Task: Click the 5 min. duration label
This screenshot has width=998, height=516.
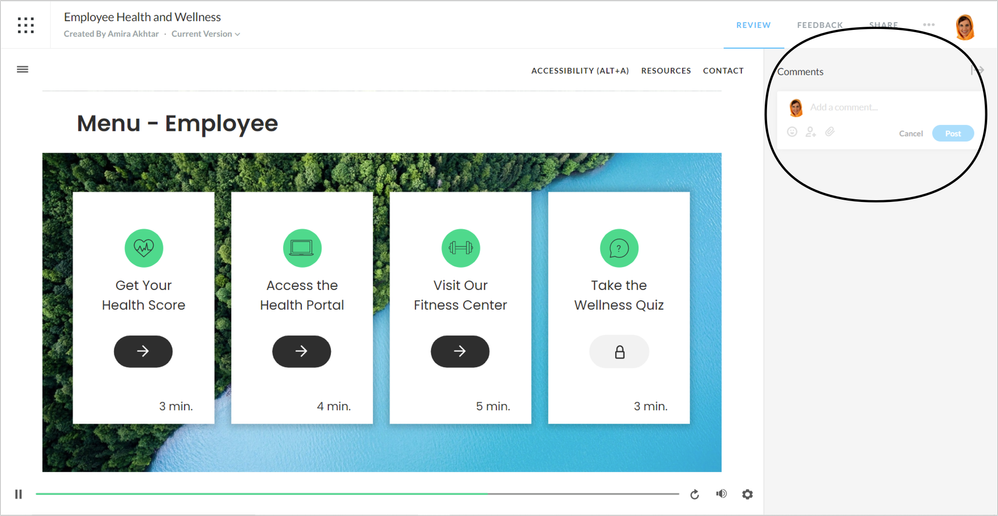Action: [x=493, y=406]
